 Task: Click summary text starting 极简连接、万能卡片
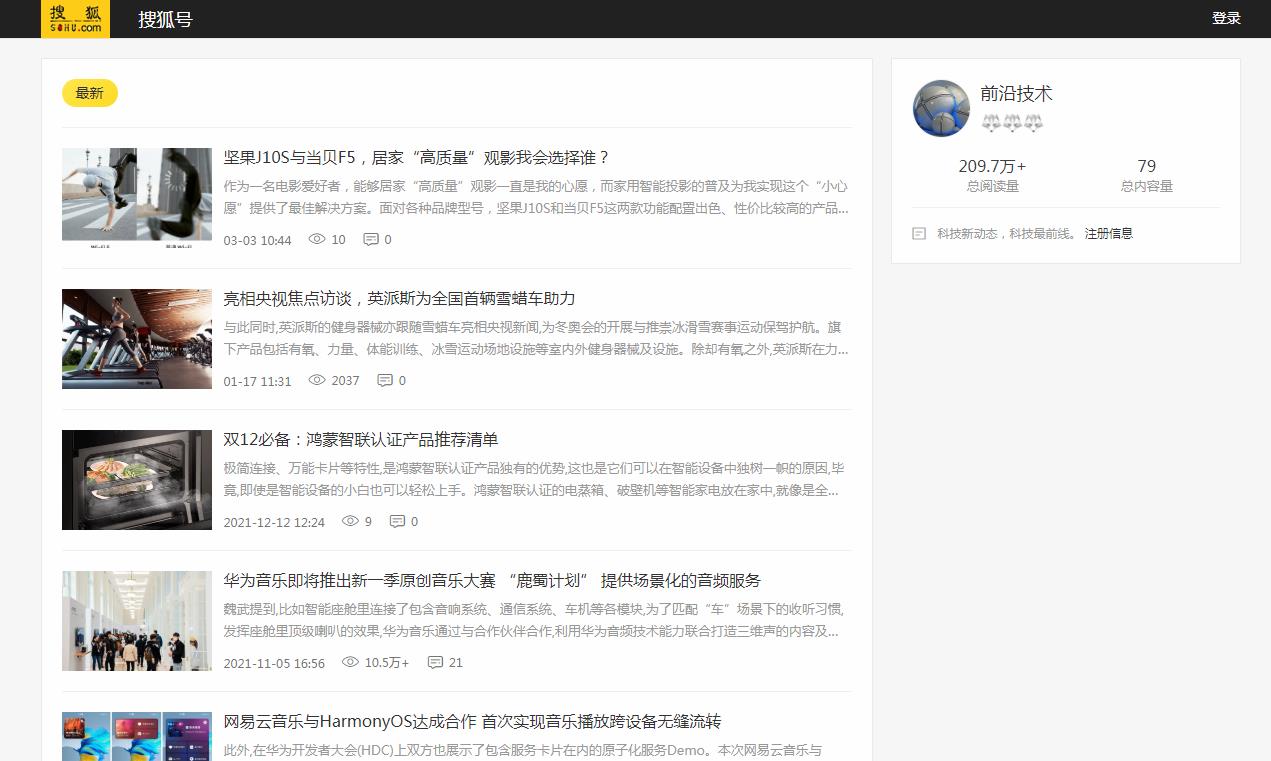click(536, 479)
